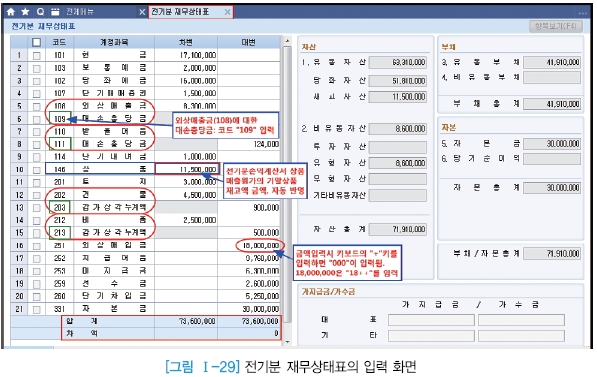Click the 당좌자산 value field 51,810,000

click(x=397, y=81)
